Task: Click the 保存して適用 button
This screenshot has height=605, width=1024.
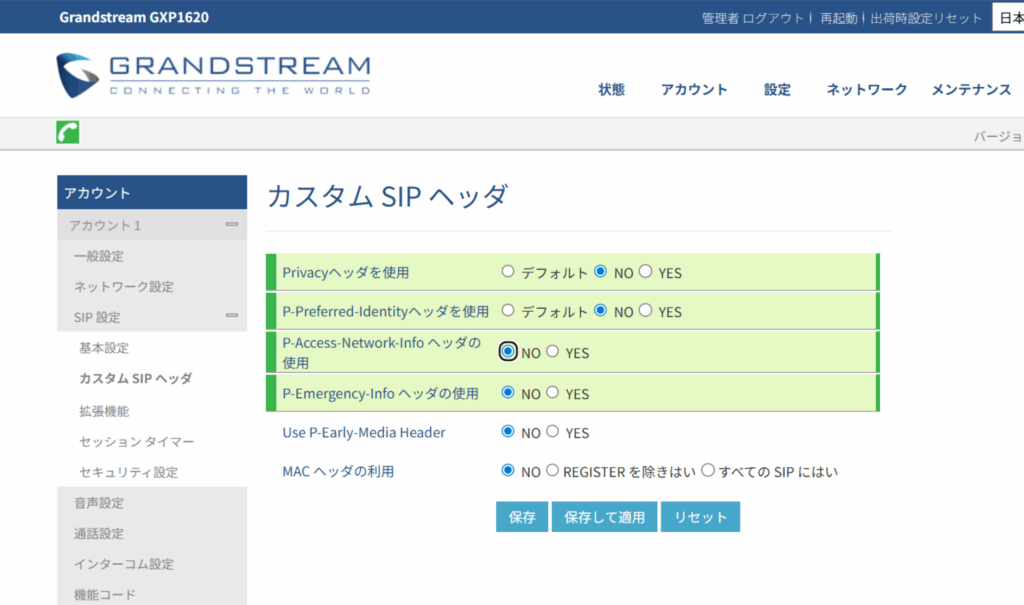Action: click(604, 517)
